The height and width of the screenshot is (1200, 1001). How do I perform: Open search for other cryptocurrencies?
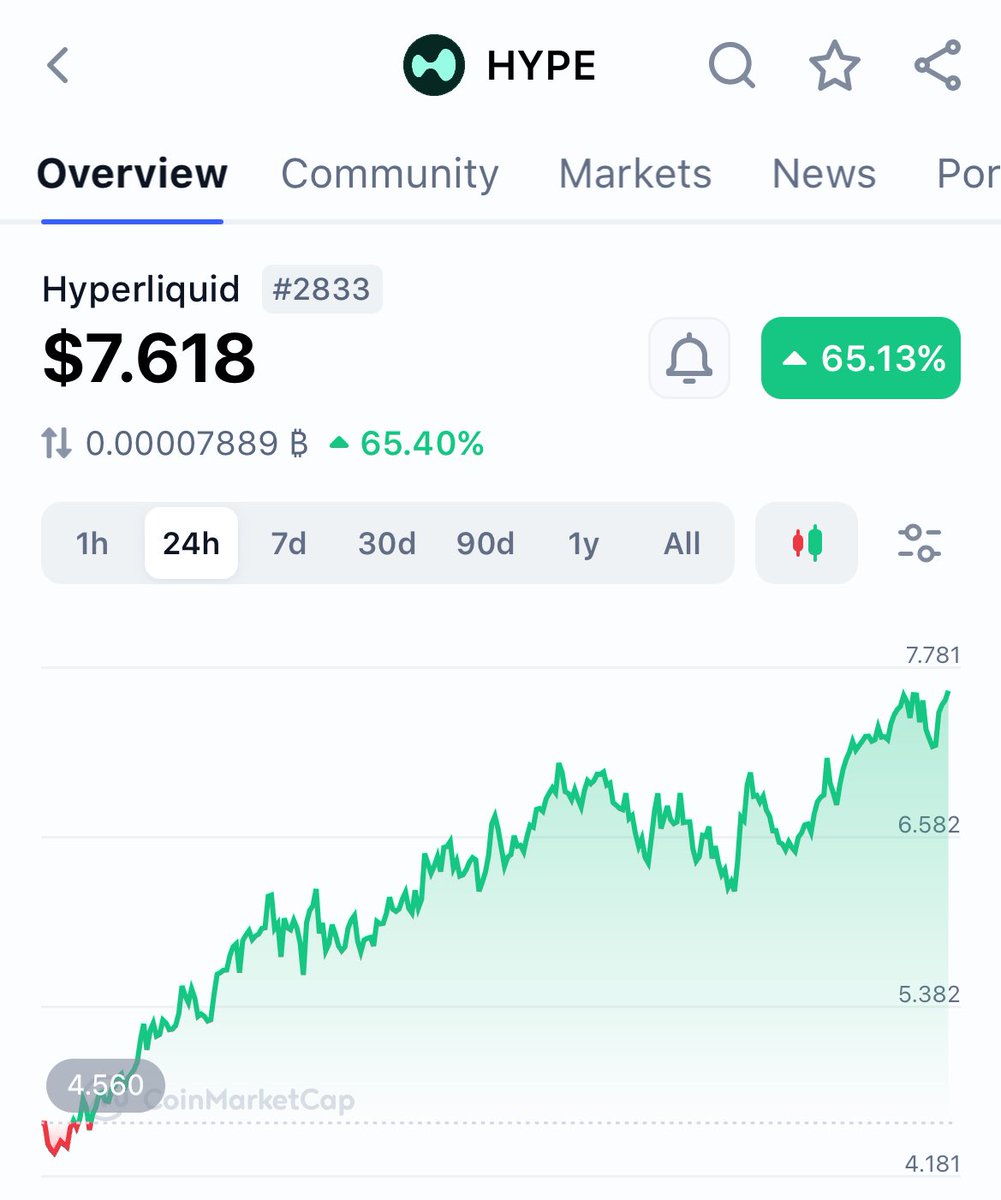coord(731,64)
